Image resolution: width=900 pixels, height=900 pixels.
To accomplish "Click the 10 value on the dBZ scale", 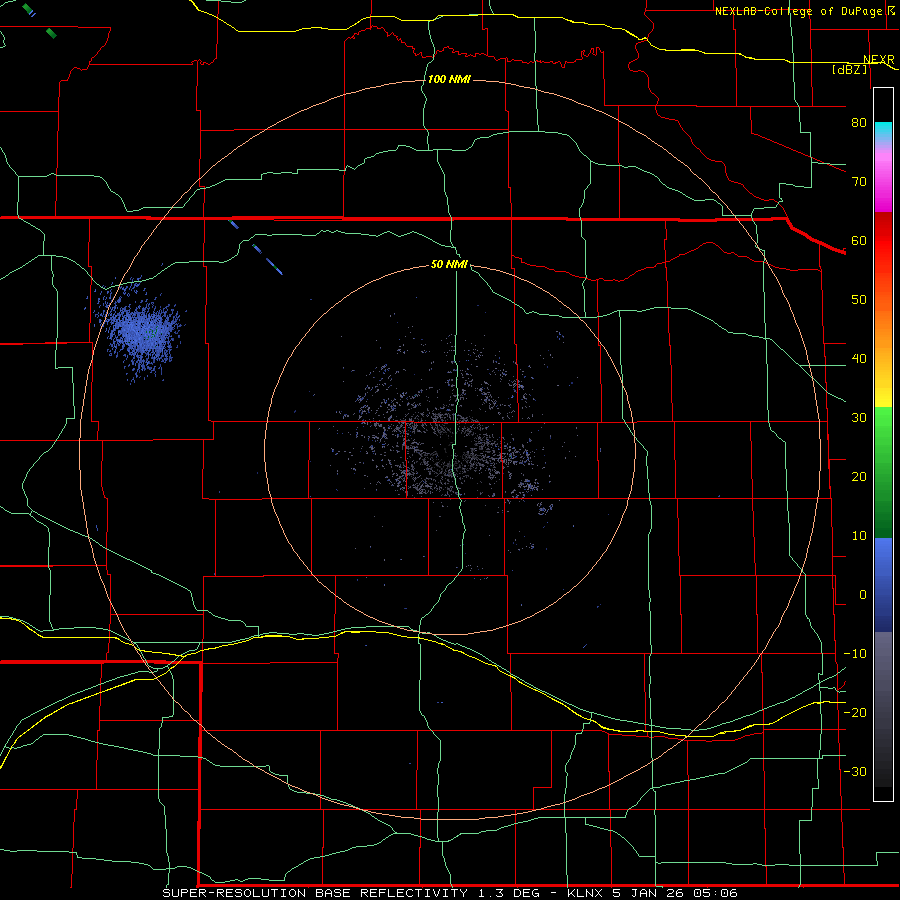I will pyautogui.click(x=859, y=536).
